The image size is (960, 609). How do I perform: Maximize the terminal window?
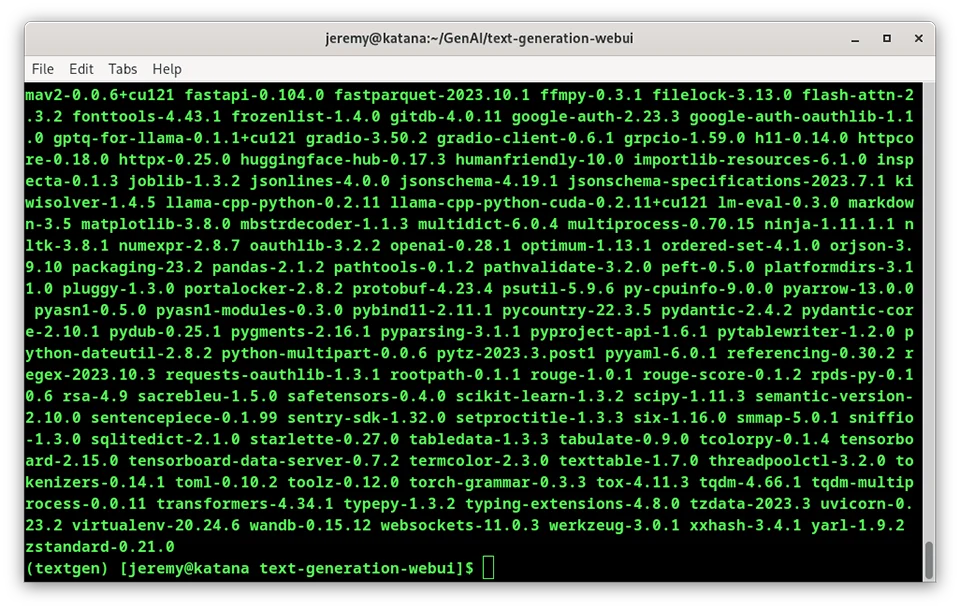tap(887, 39)
